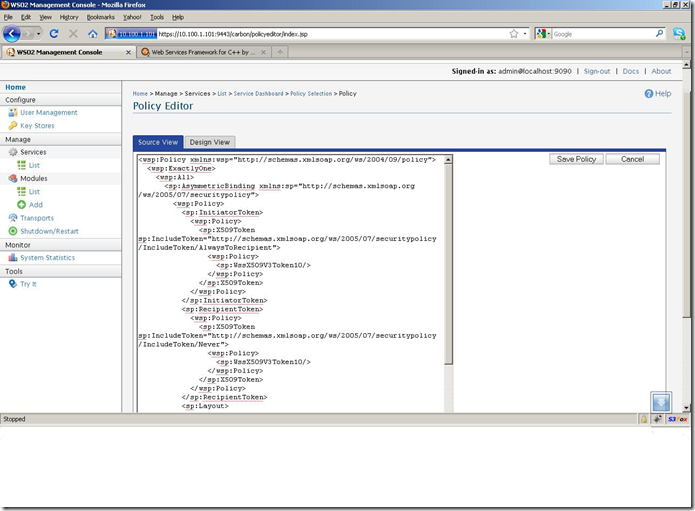The image size is (695, 511).
Task: Switch to the Design View tab
Action: (210, 142)
